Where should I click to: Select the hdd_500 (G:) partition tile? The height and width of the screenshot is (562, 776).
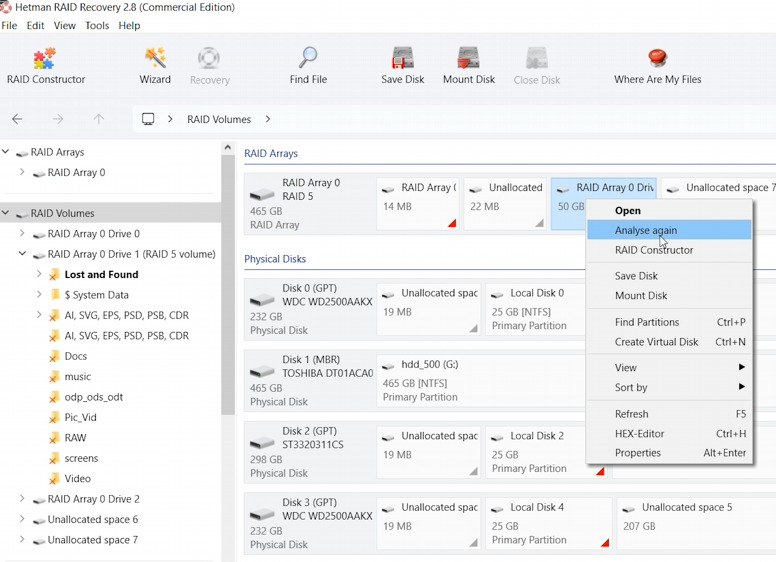480,380
